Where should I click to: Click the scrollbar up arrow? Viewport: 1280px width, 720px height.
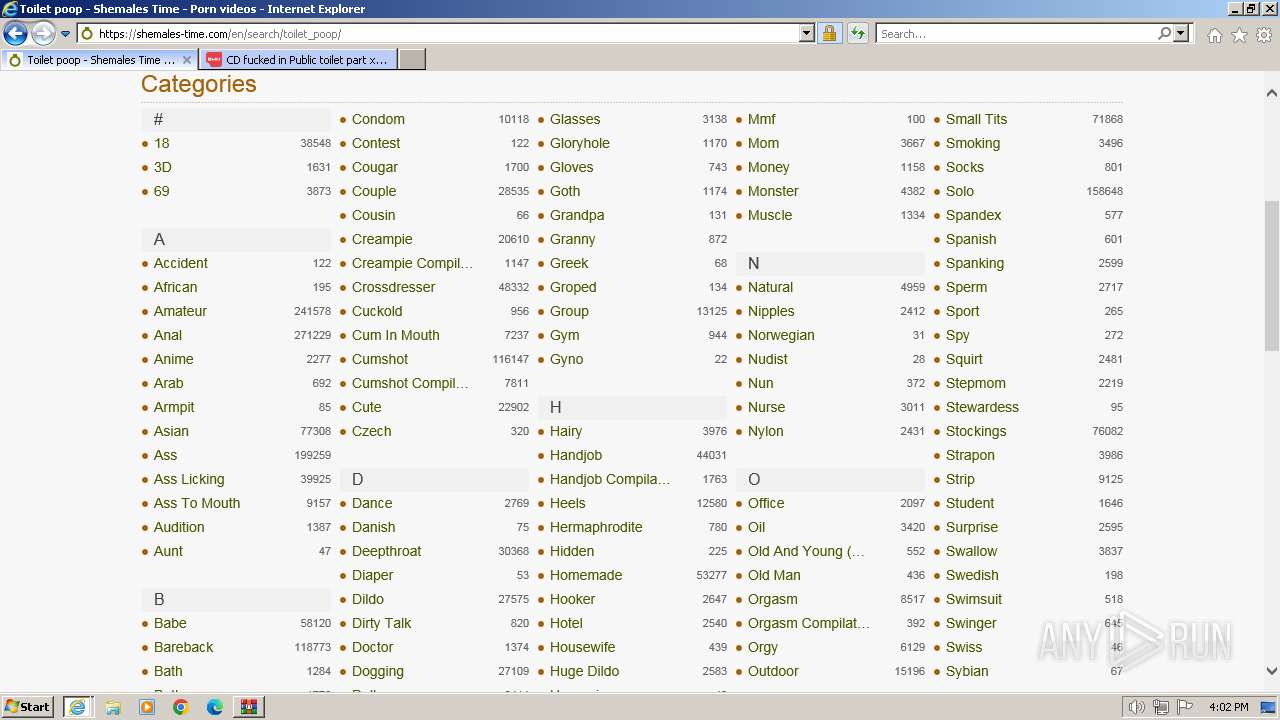pyautogui.click(x=1272, y=93)
